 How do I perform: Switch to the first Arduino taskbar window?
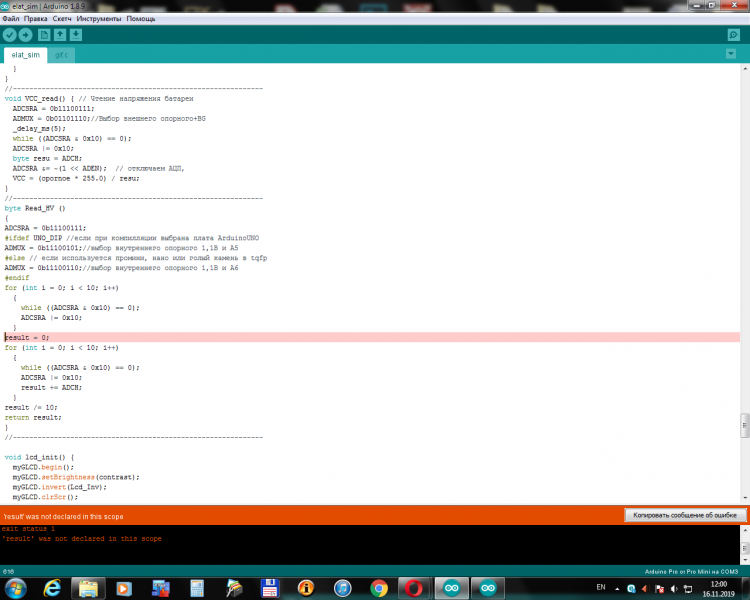pos(452,588)
